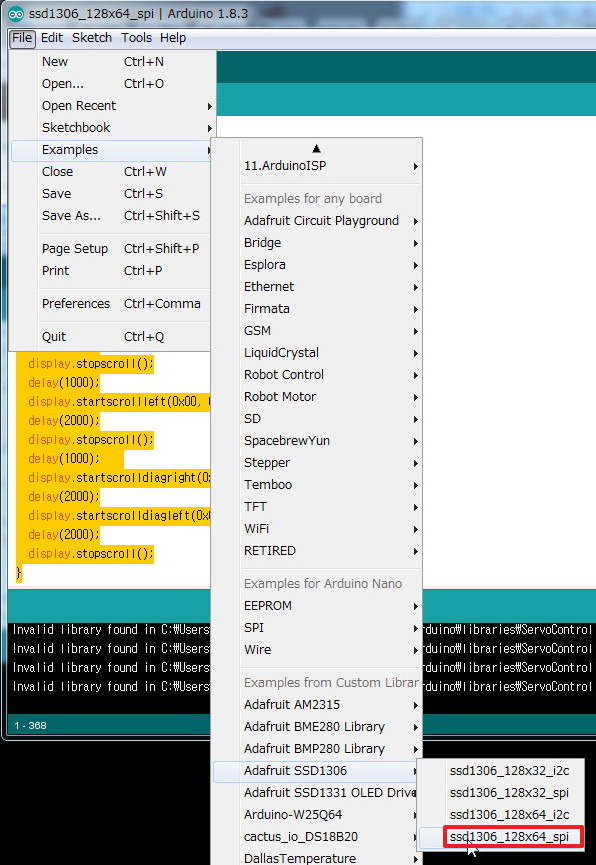Choose New from File menu
Screen dimensions: 596x865
(113, 62)
